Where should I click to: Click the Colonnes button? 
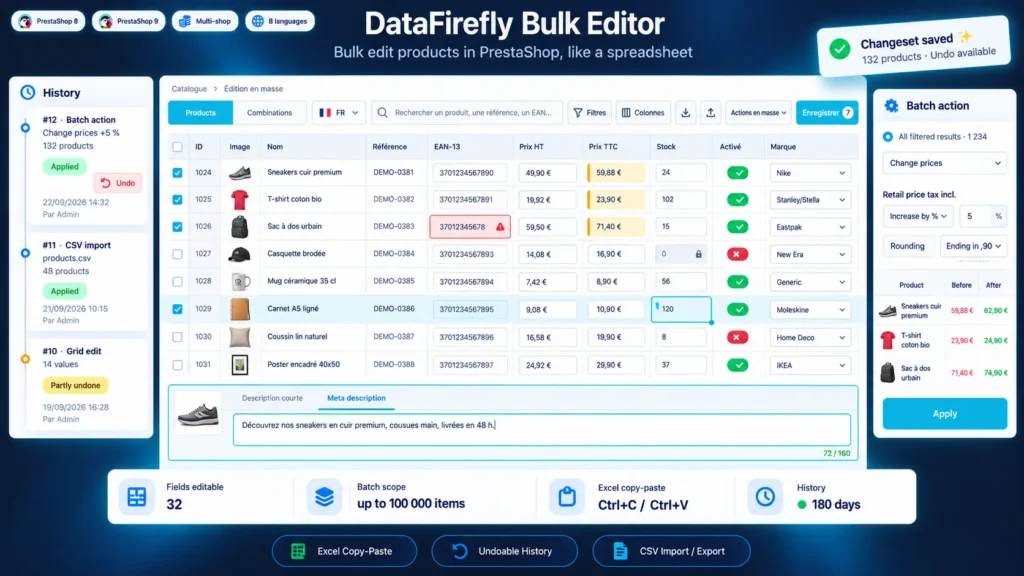(643, 113)
